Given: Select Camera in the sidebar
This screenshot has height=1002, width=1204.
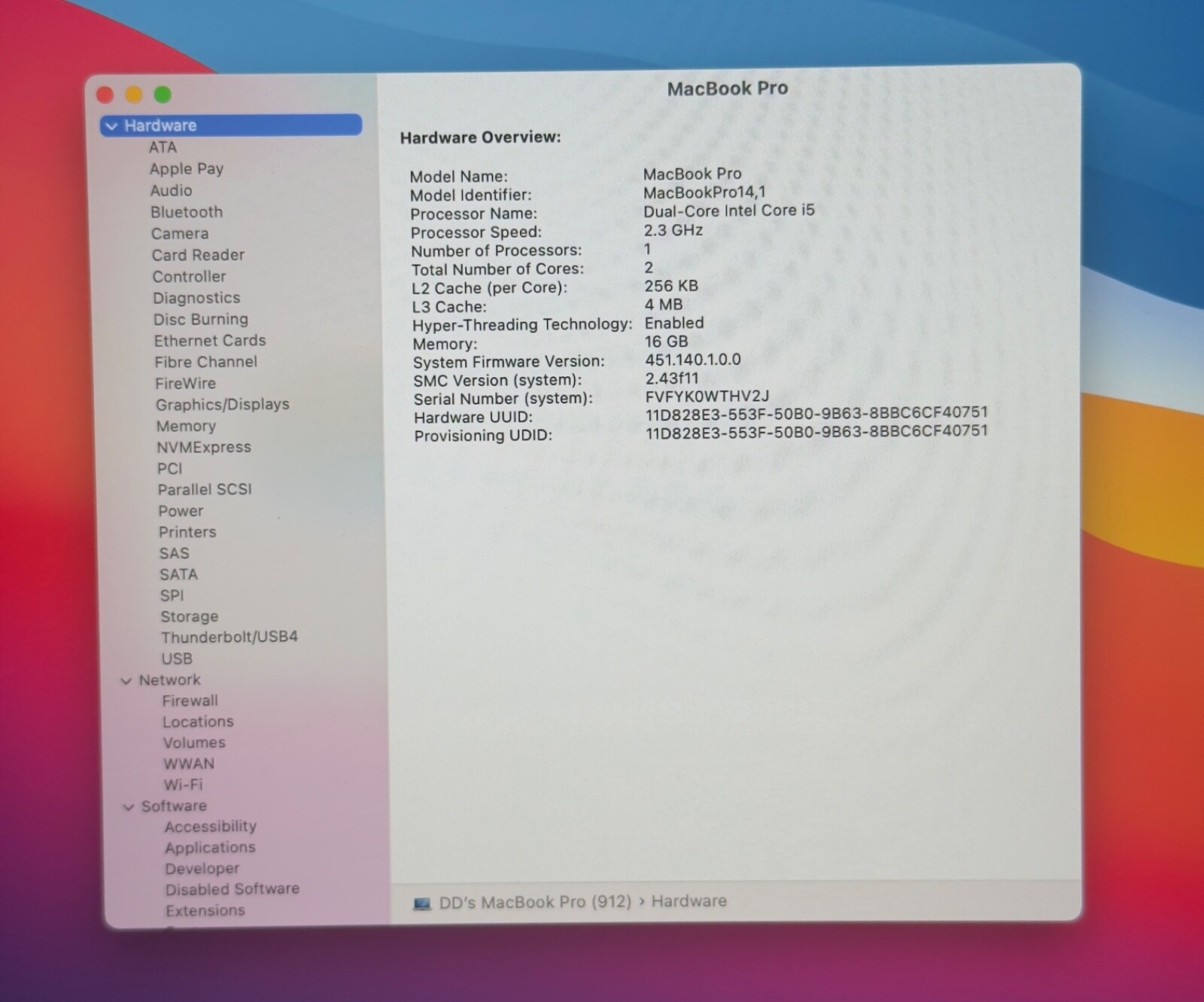Looking at the screenshot, I should (x=180, y=234).
